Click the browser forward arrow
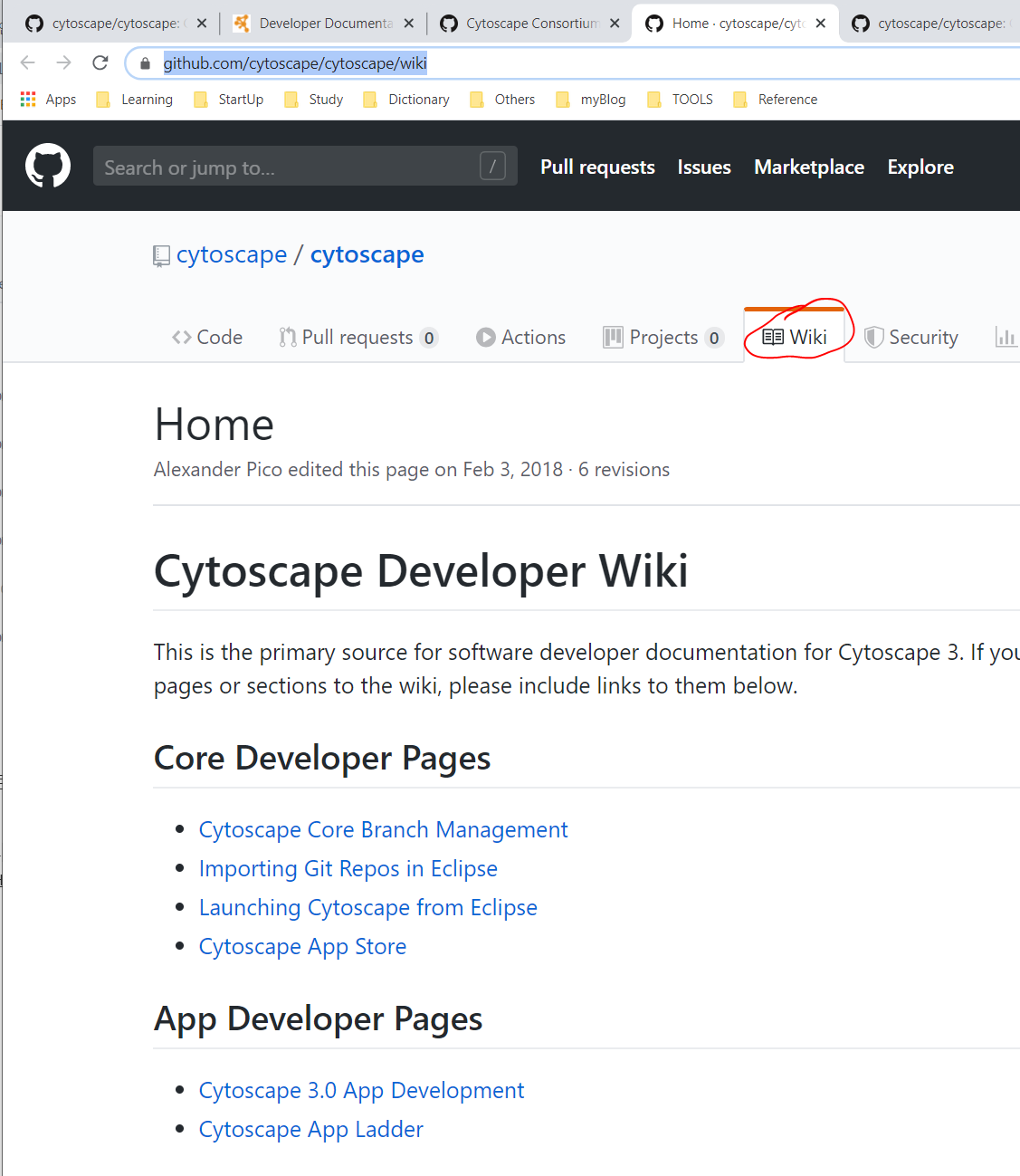Screen dimensions: 1020x1176 coord(63,62)
